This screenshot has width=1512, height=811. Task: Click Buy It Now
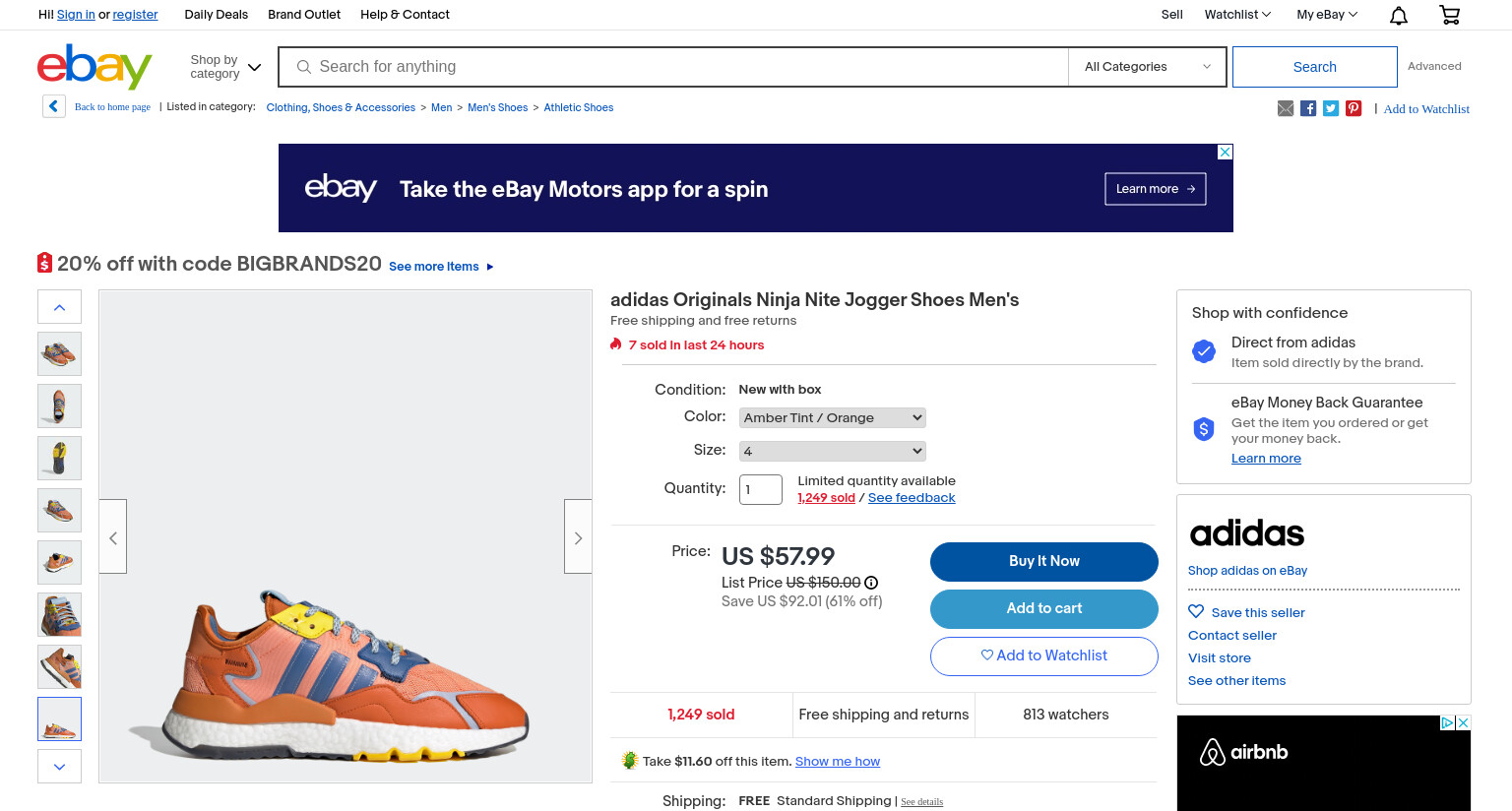pos(1044,561)
